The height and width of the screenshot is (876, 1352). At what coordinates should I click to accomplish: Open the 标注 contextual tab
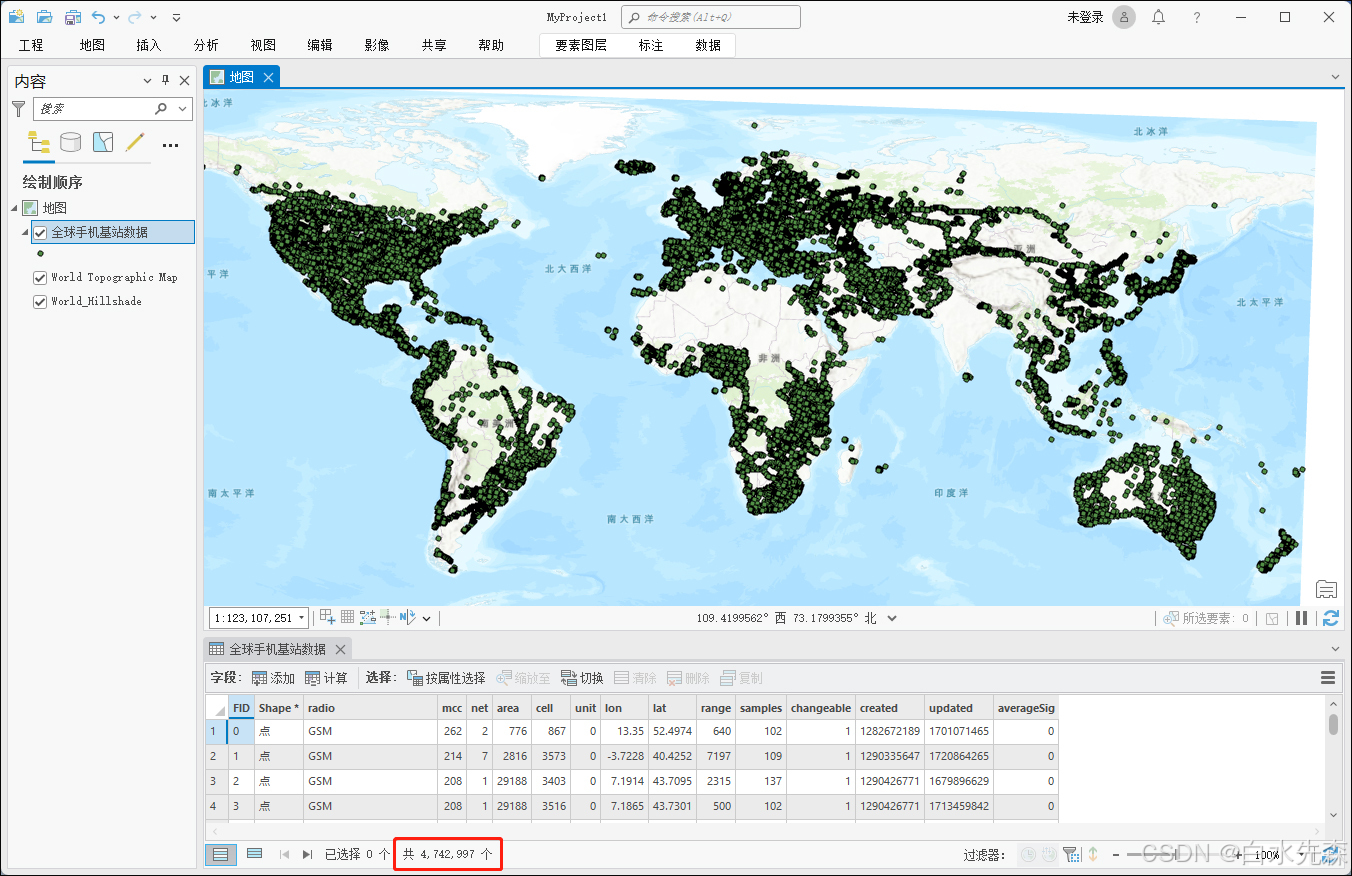(x=651, y=45)
